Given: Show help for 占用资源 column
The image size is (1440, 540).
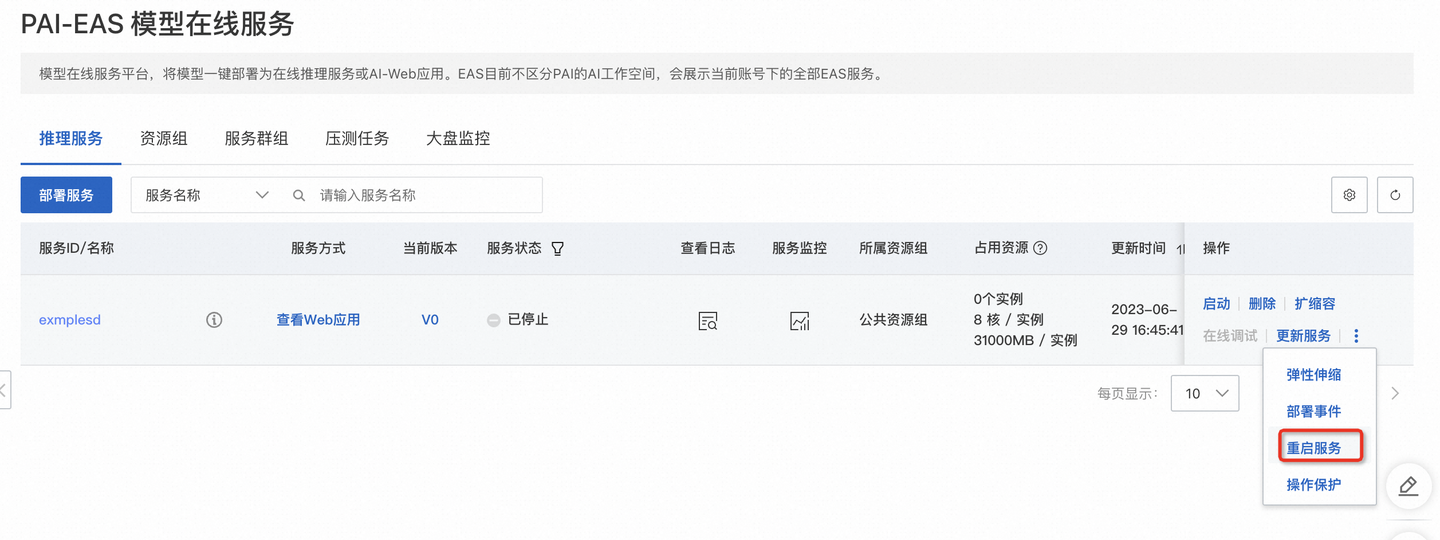Looking at the screenshot, I should pos(1040,248).
